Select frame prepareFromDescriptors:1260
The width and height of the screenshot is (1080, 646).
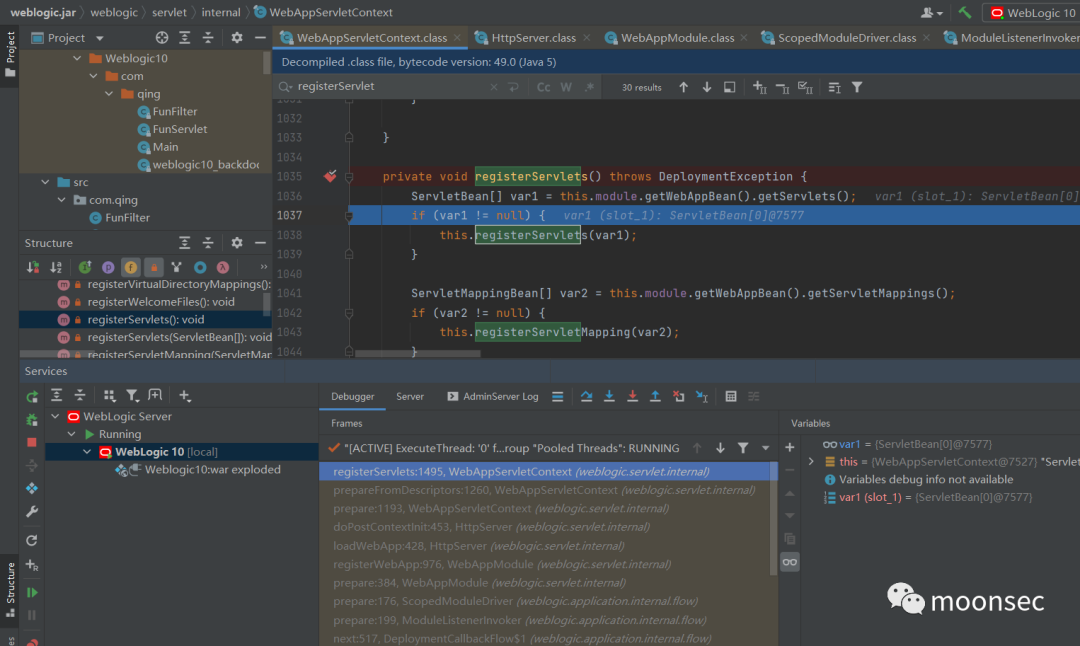544,490
